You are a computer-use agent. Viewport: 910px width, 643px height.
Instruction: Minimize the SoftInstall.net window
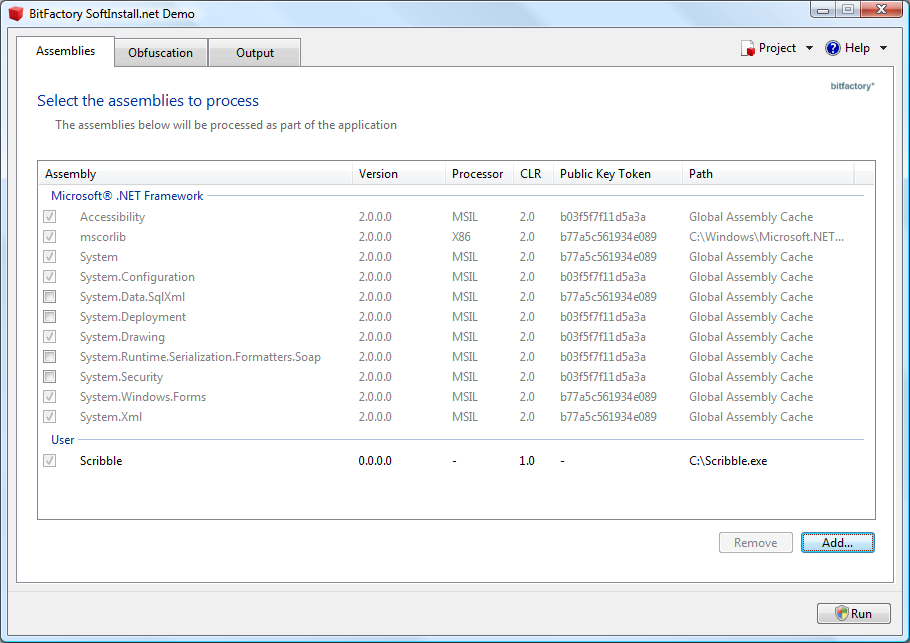(x=823, y=9)
